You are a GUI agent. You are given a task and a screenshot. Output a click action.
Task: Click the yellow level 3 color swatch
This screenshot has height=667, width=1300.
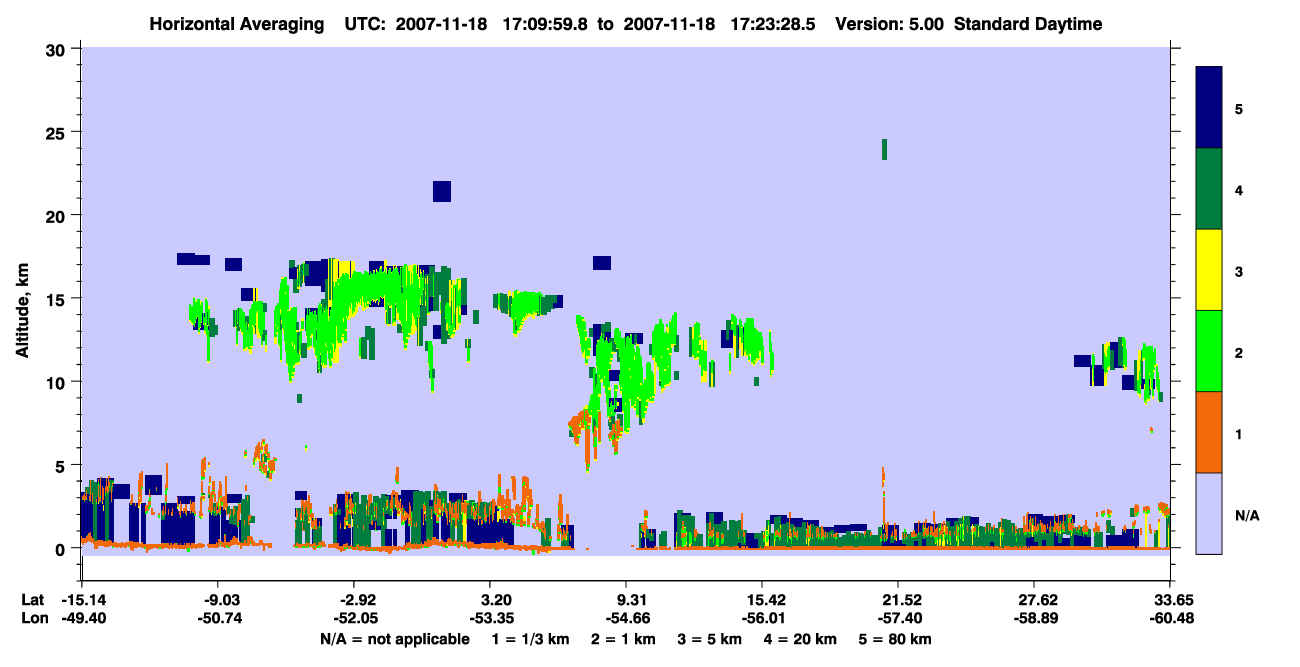coord(1209,270)
